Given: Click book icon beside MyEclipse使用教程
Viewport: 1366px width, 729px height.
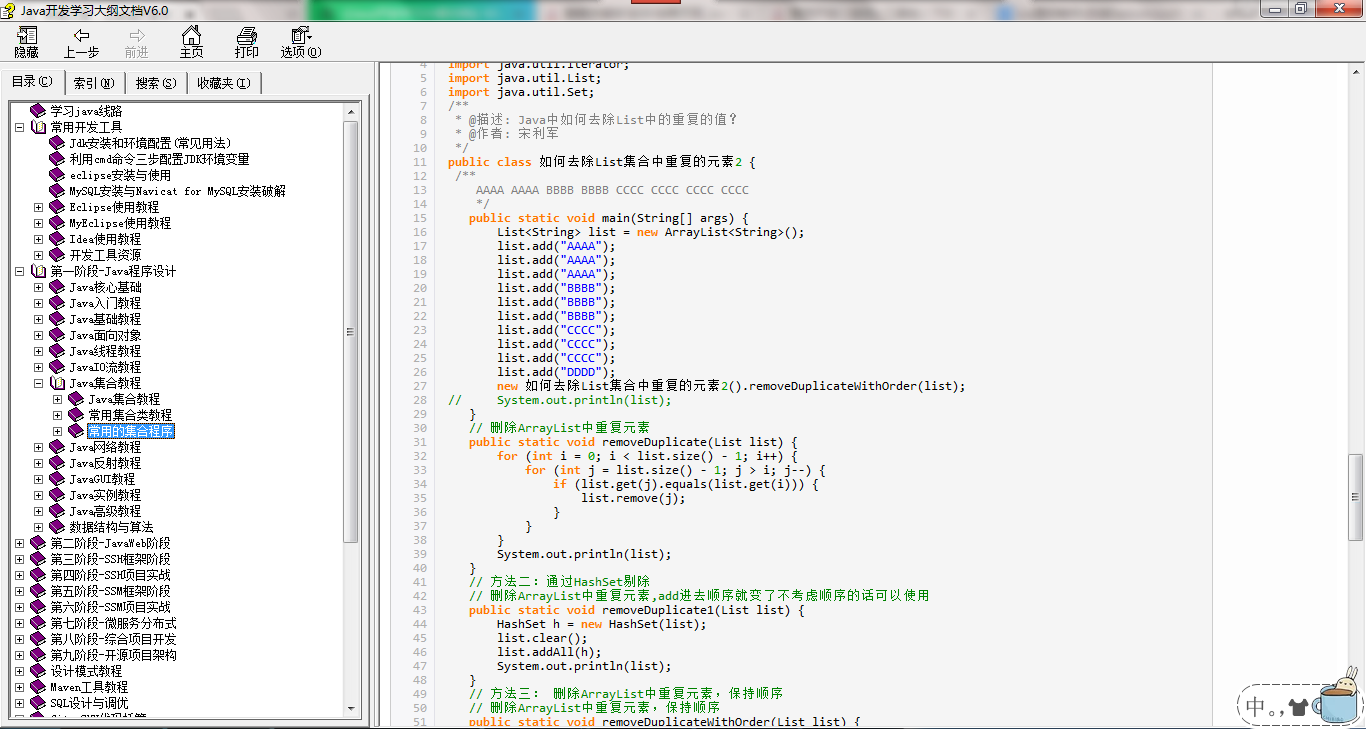Looking at the screenshot, I should click(x=57, y=223).
